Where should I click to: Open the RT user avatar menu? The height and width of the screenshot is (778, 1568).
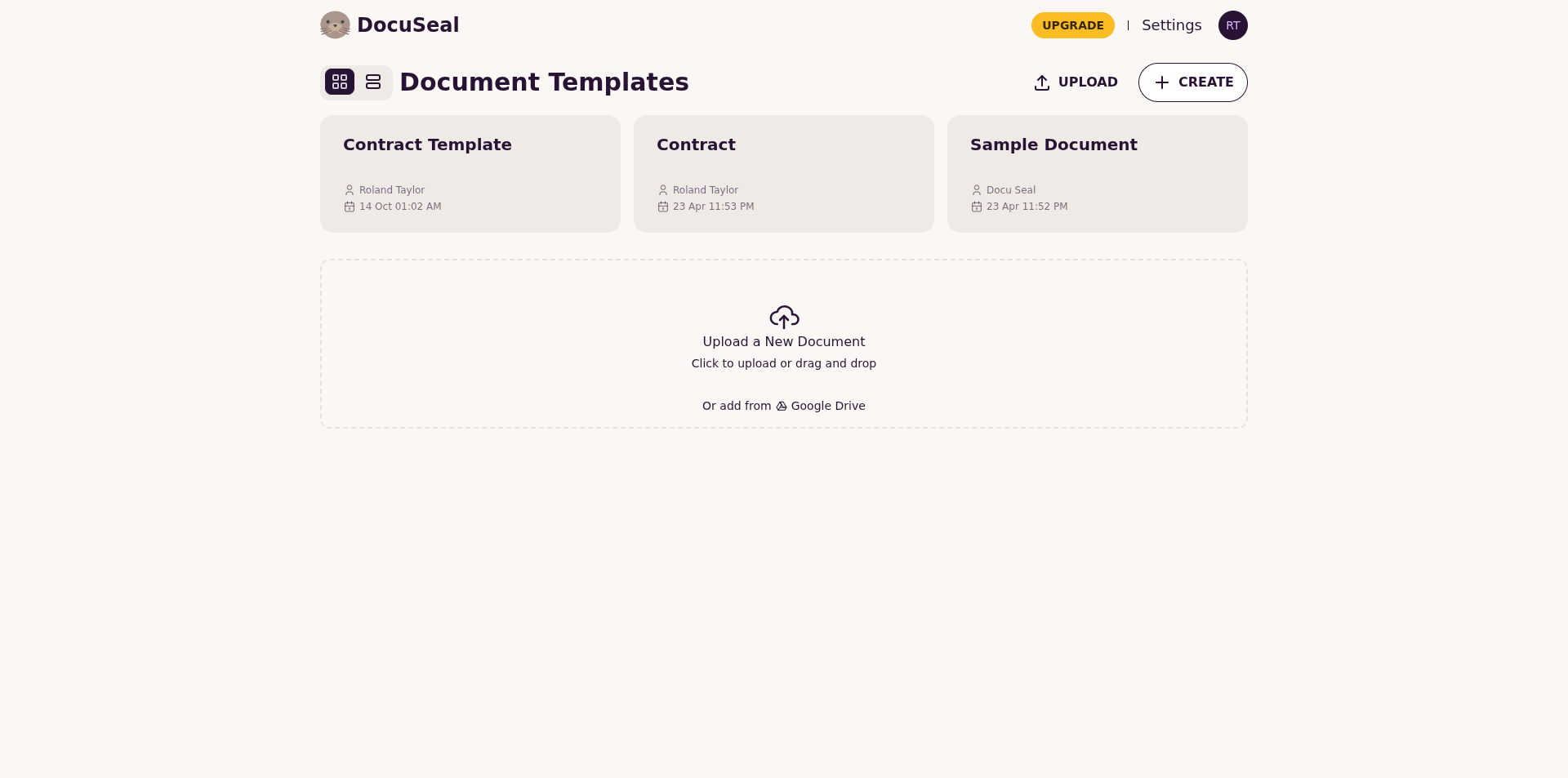[1232, 25]
